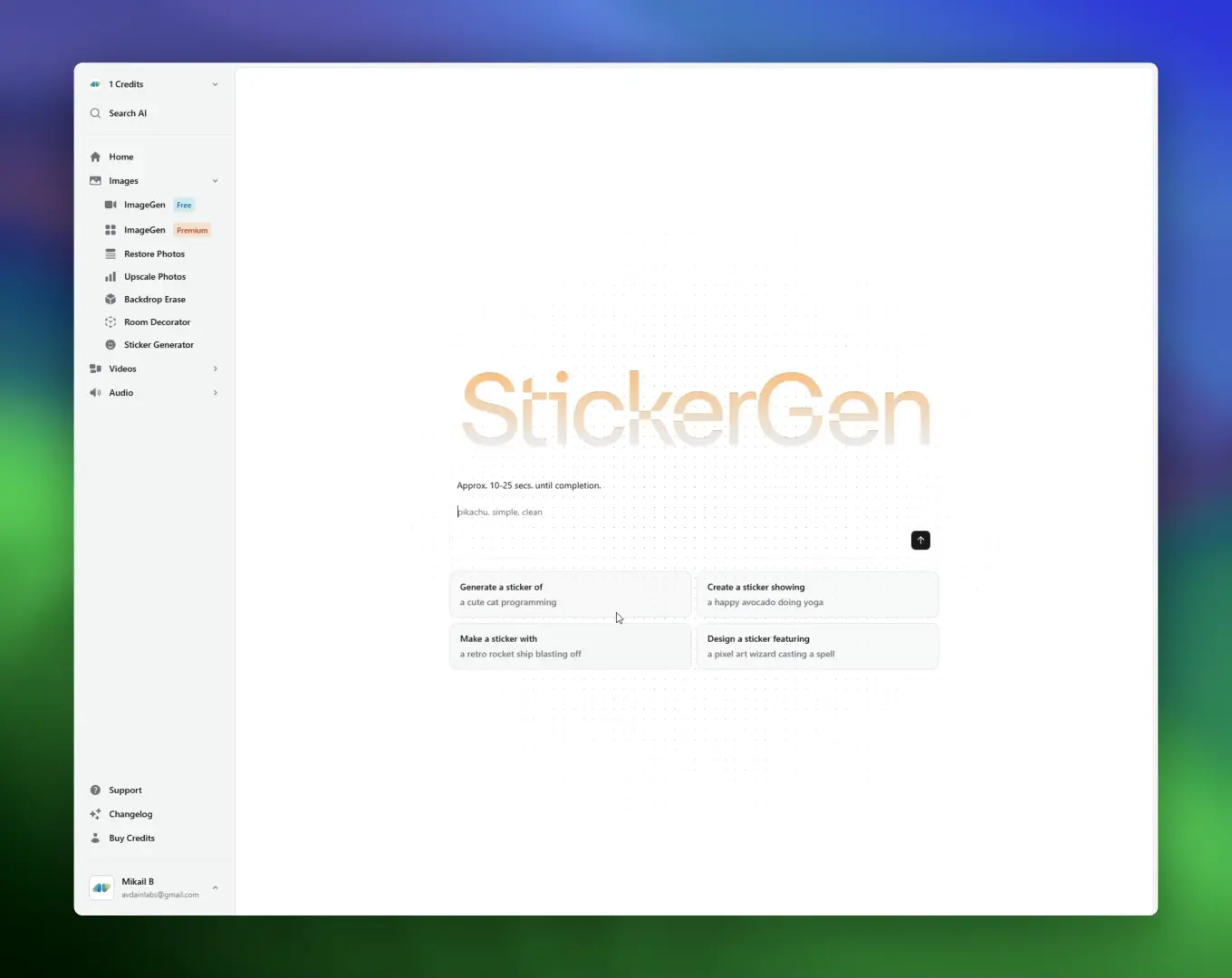Image resolution: width=1232 pixels, height=978 pixels.
Task: Click the Sticker Generator smiley icon
Action: (x=111, y=345)
